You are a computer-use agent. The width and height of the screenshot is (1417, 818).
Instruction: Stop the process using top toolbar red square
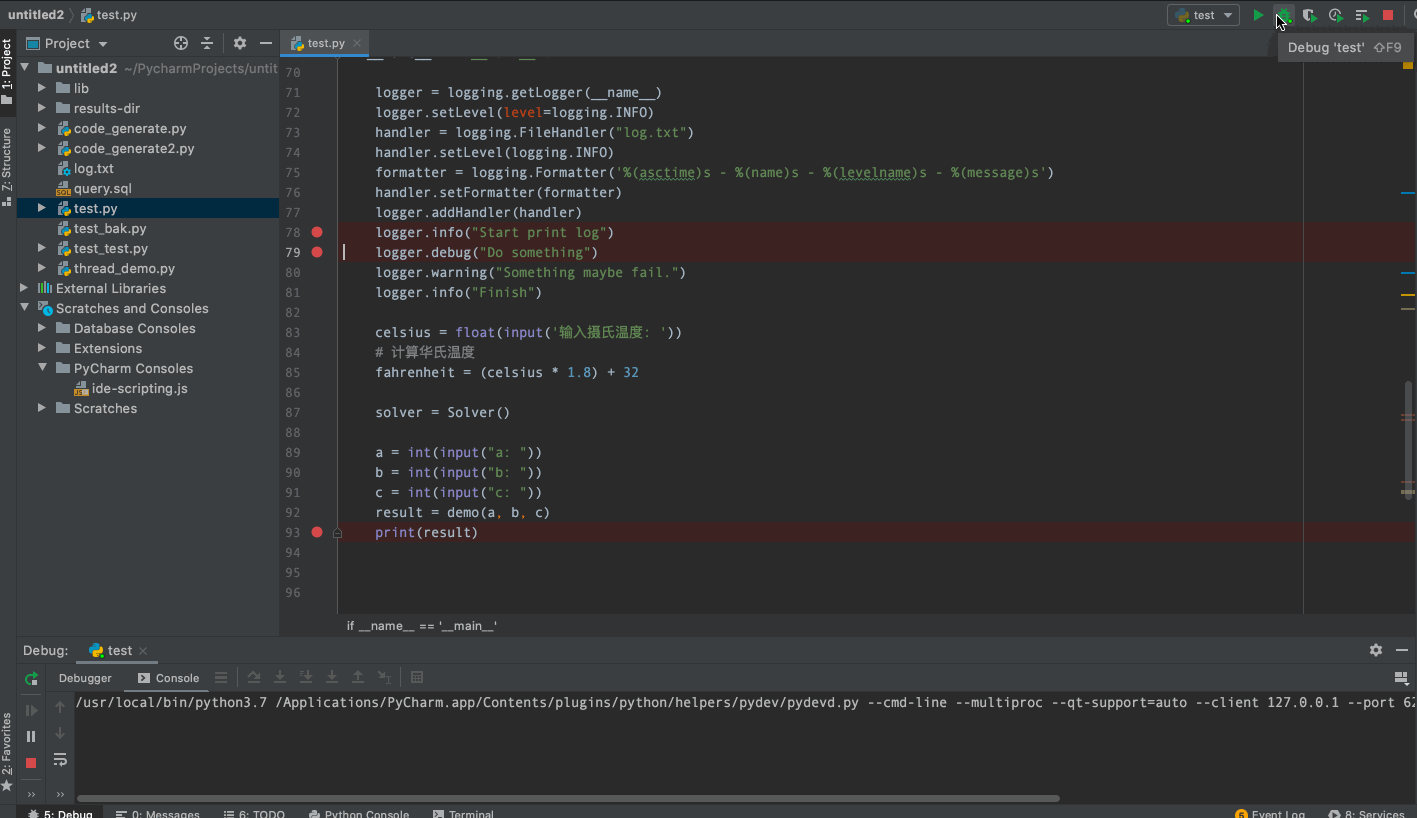[1388, 15]
